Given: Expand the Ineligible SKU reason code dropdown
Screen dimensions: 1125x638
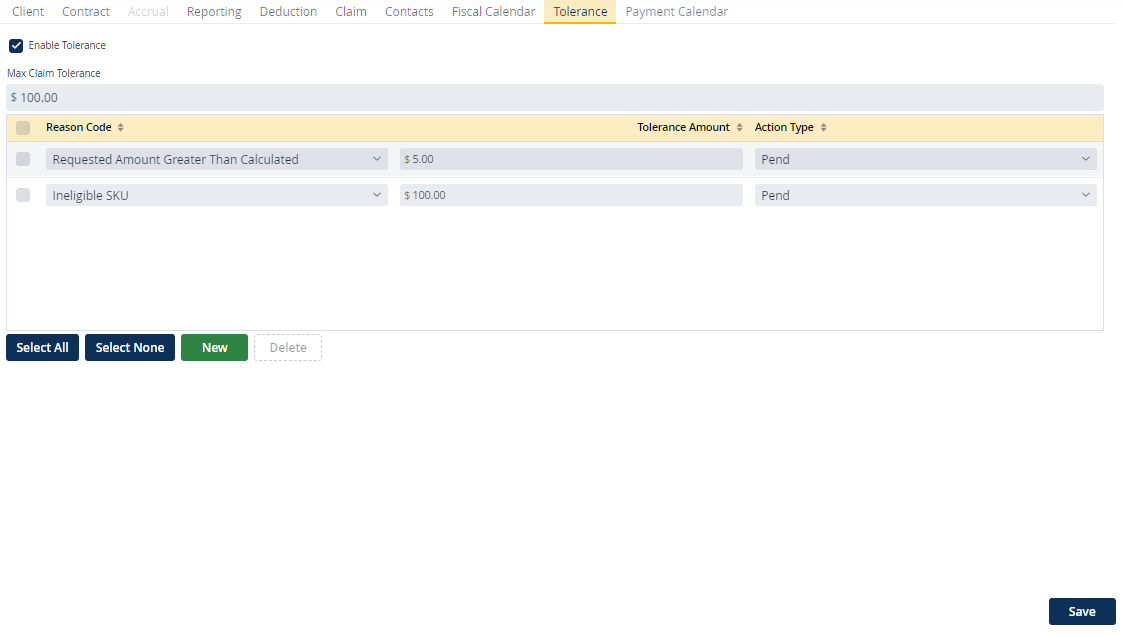Looking at the screenshot, I should tap(216, 195).
